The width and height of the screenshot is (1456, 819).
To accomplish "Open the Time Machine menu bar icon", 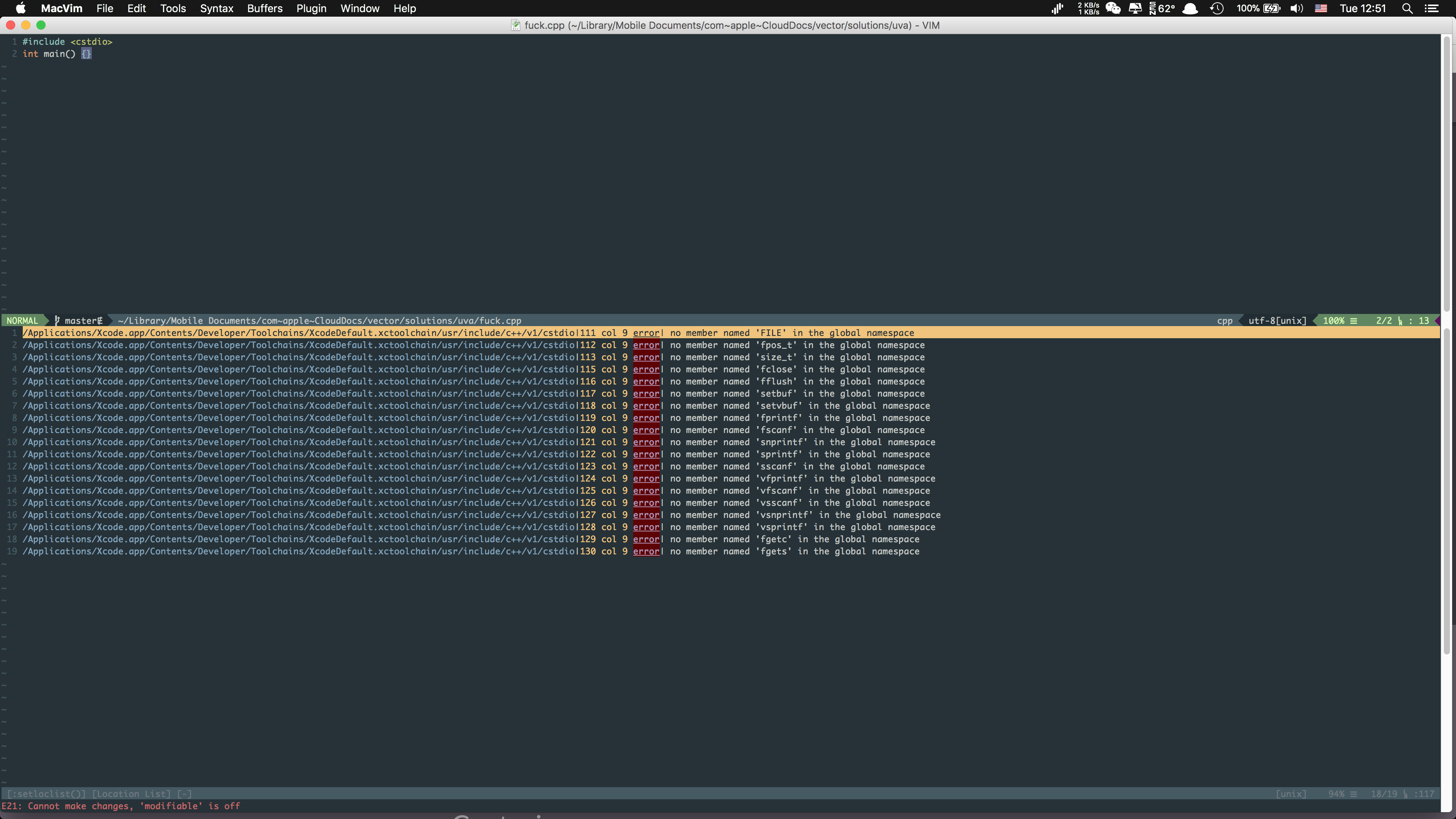I will coord(1217,8).
